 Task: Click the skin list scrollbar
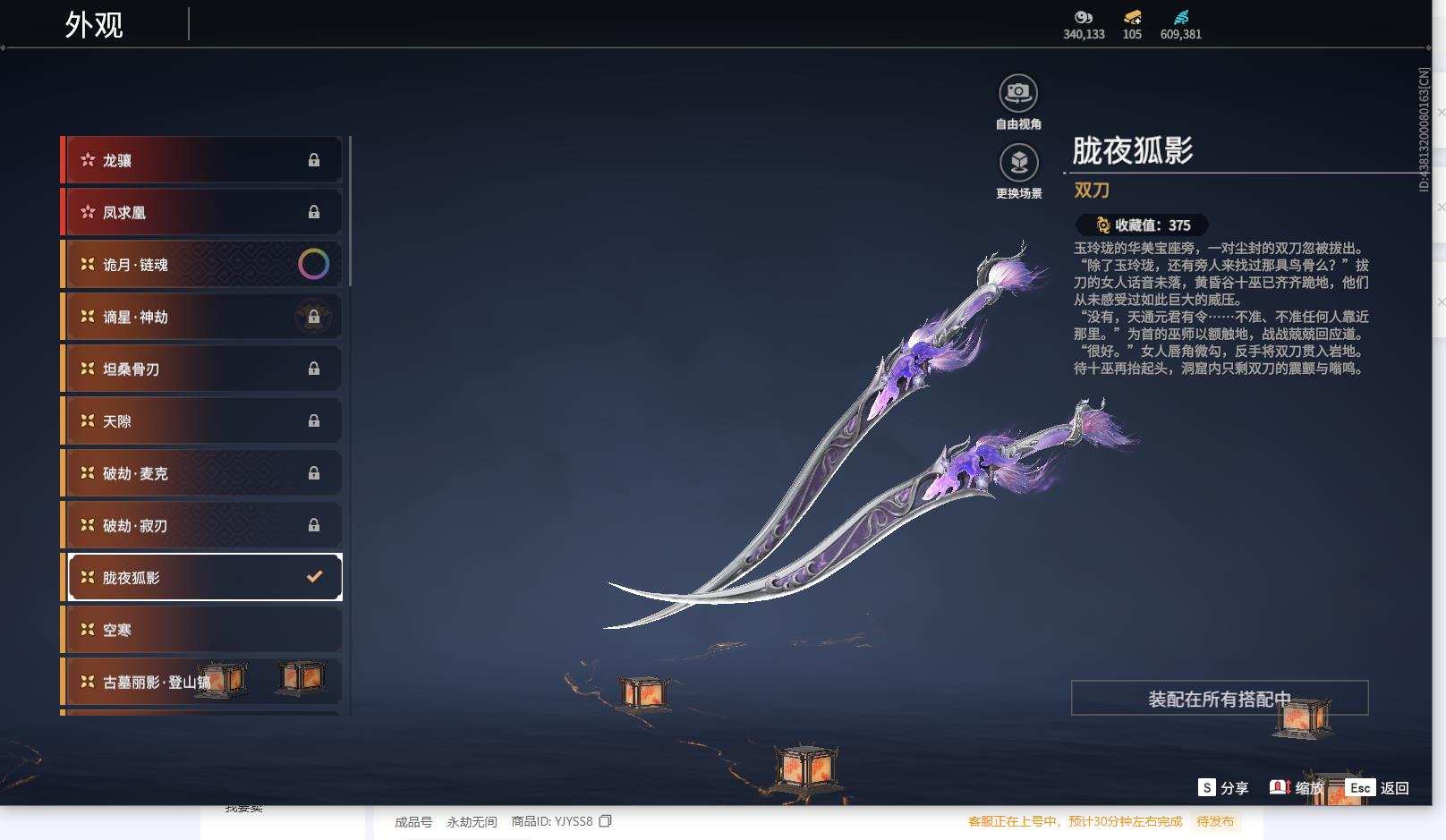(x=350, y=211)
